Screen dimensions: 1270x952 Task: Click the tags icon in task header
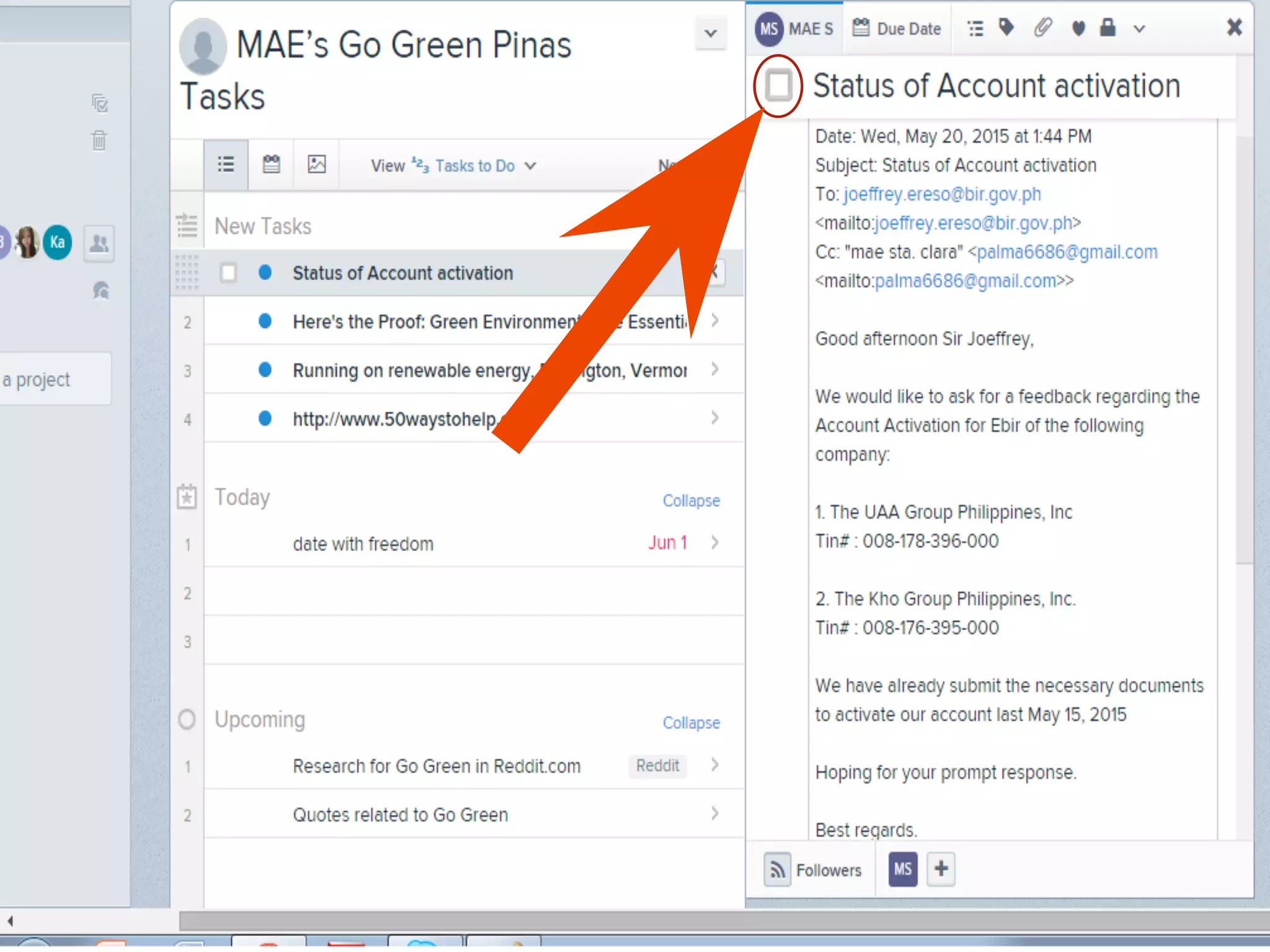(1006, 28)
